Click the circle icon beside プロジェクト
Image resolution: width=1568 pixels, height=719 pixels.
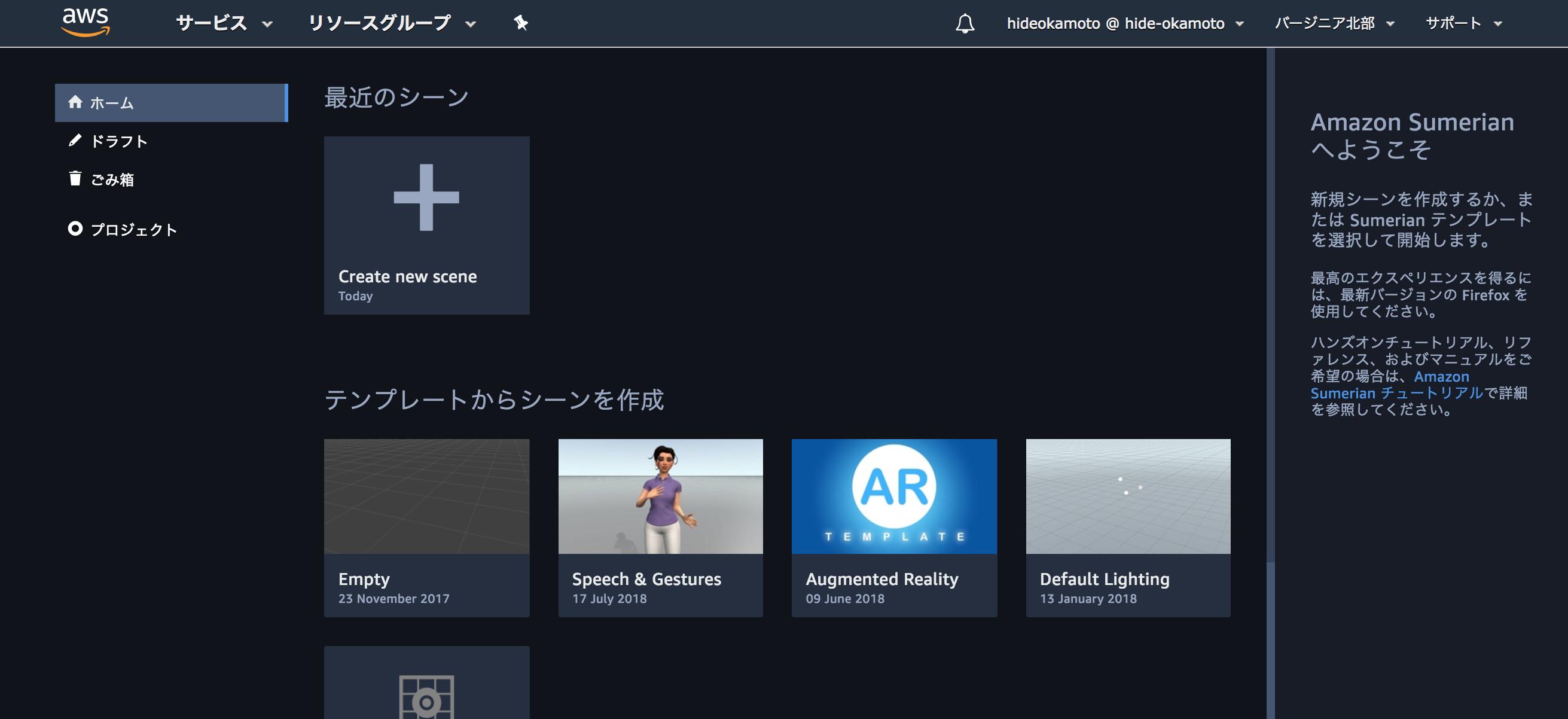(75, 229)
